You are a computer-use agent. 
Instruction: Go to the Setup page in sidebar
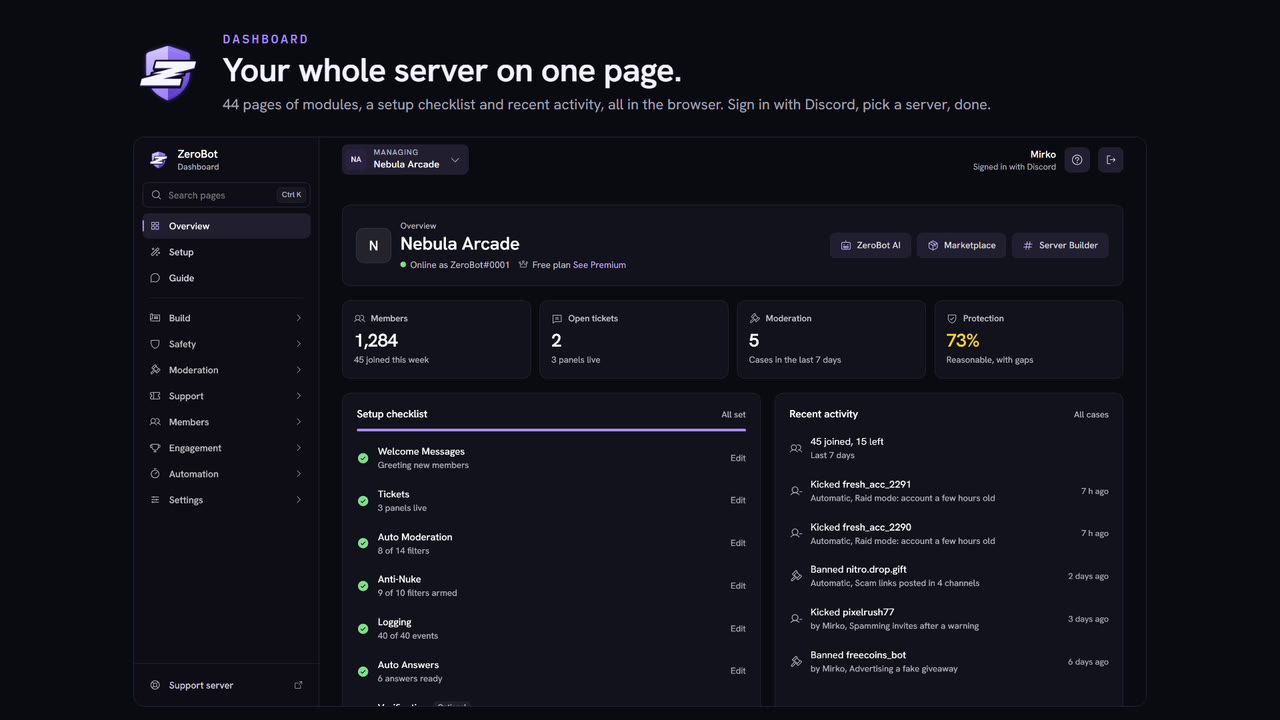click(x=226, y=252)
